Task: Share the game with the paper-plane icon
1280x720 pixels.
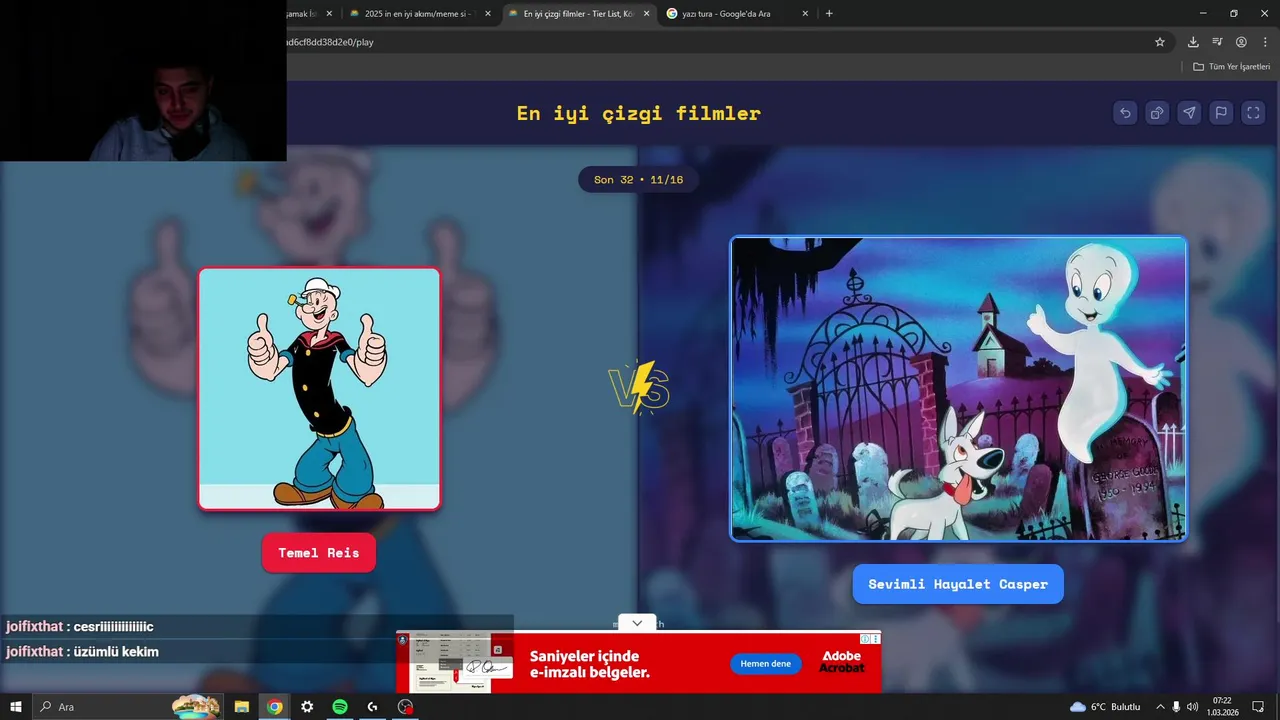Action: point(1189,113)
